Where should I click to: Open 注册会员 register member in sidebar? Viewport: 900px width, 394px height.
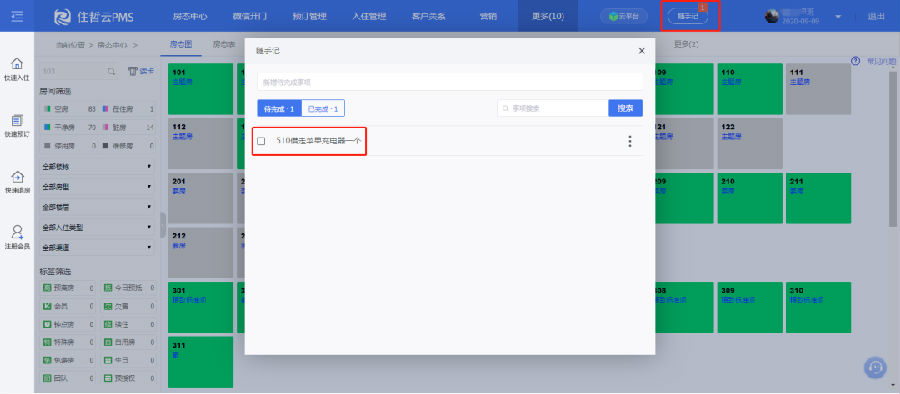pyautogui.click(x=17, y=238)
